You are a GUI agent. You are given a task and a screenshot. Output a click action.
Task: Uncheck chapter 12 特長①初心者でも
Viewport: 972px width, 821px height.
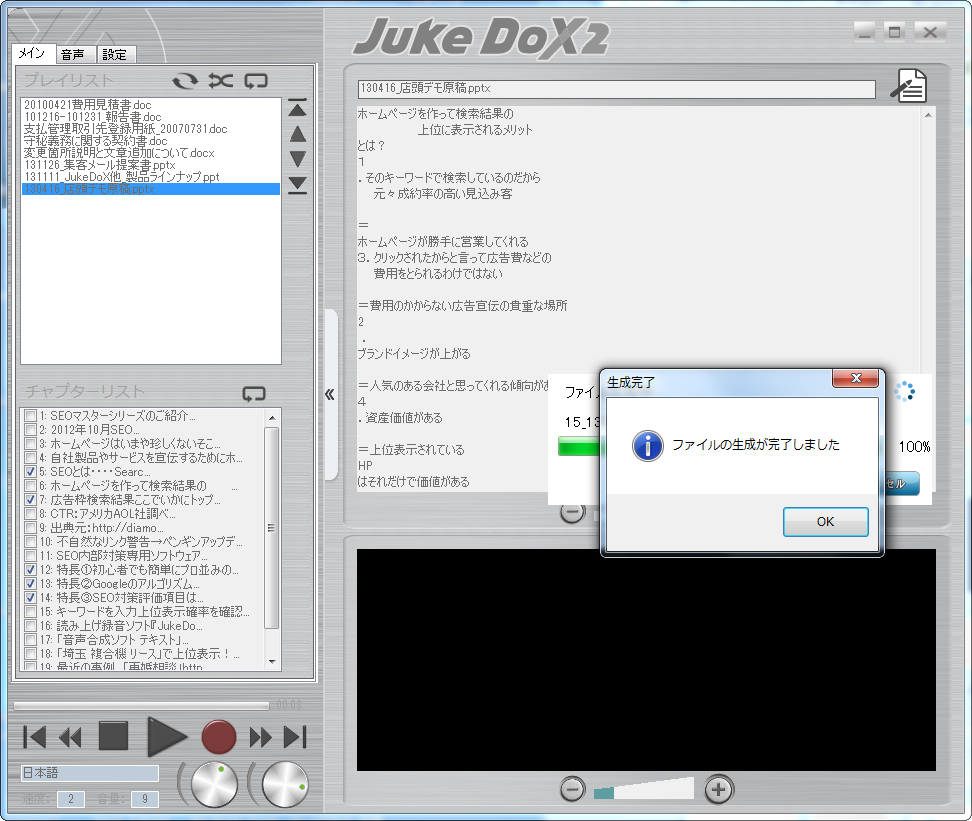pos(30,569)
